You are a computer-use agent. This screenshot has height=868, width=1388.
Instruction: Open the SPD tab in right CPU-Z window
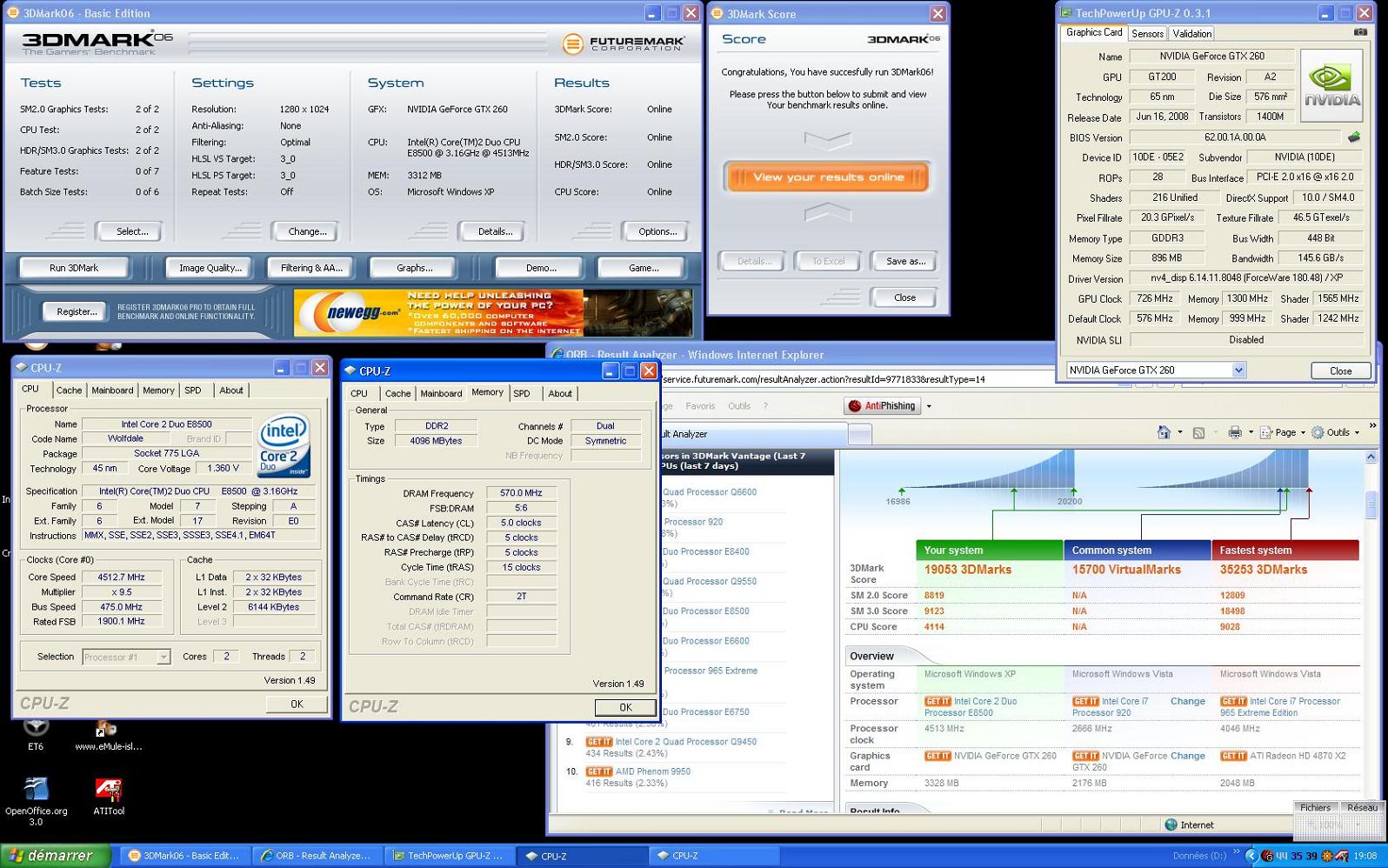pyautogui.click(x=521, y=394)
